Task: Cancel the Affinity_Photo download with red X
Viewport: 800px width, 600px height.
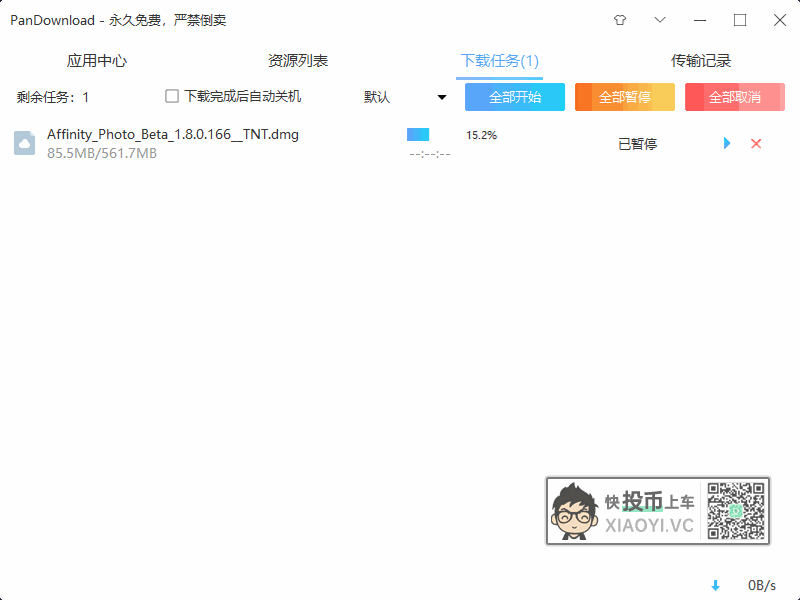Action: [x=756, y=144]
